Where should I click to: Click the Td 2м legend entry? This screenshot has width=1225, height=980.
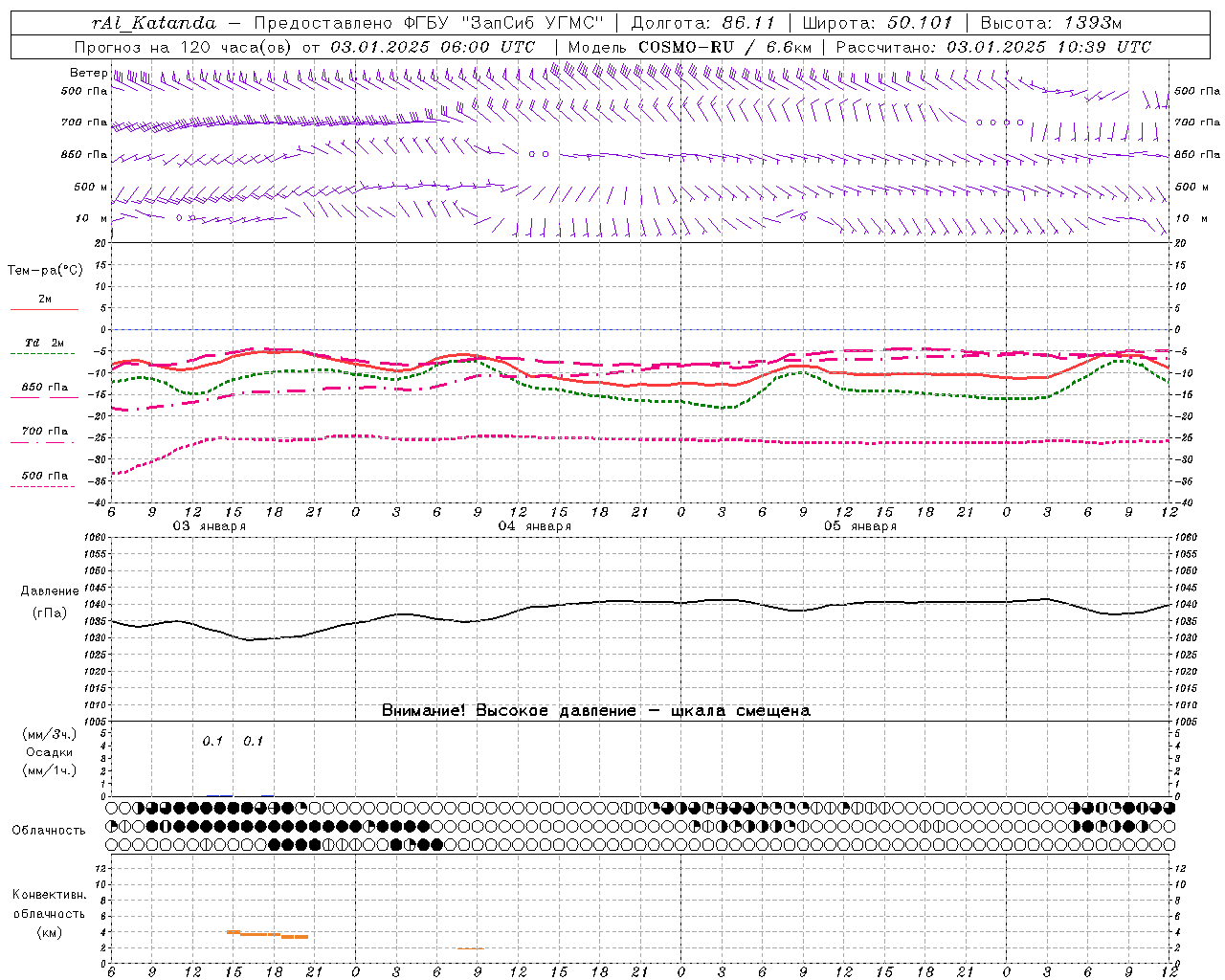click(x=44, y=343)
